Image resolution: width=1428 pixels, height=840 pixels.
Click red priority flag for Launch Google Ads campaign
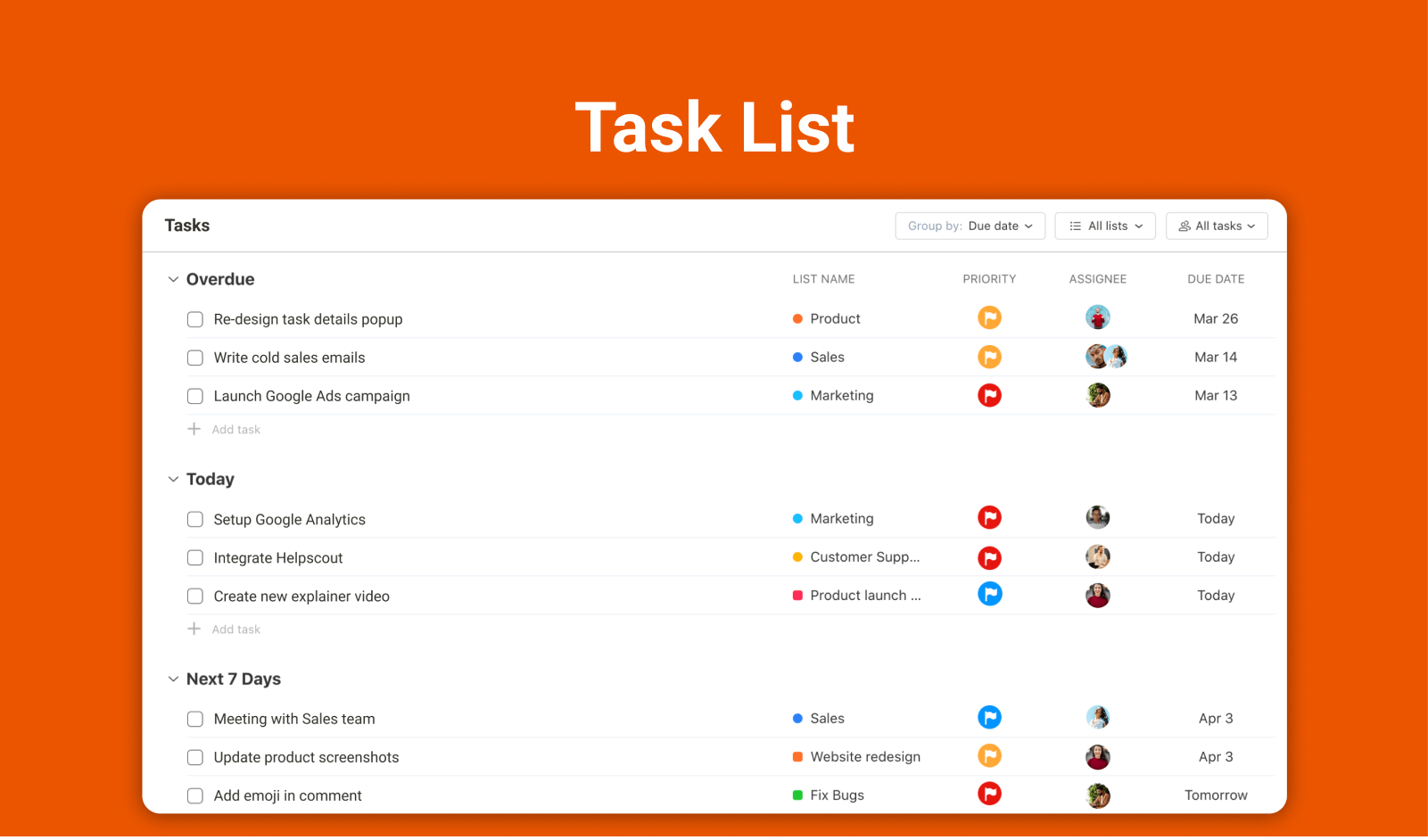(x=989, y=395)
